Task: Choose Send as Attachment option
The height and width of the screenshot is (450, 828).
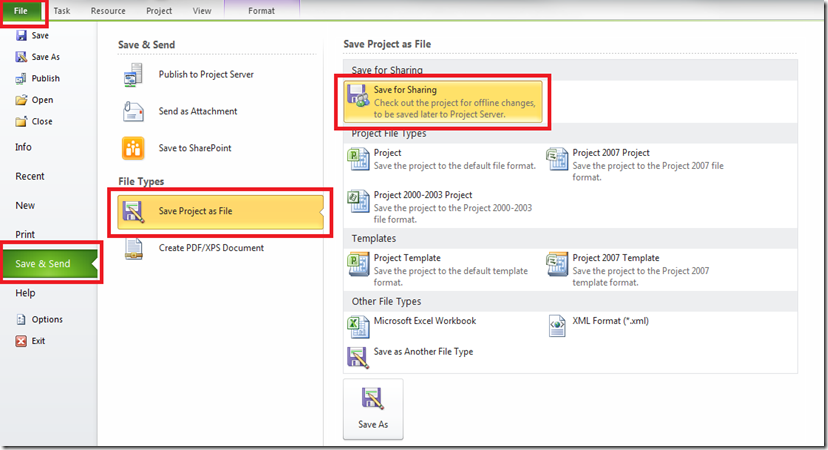Action: click(198, 111)
